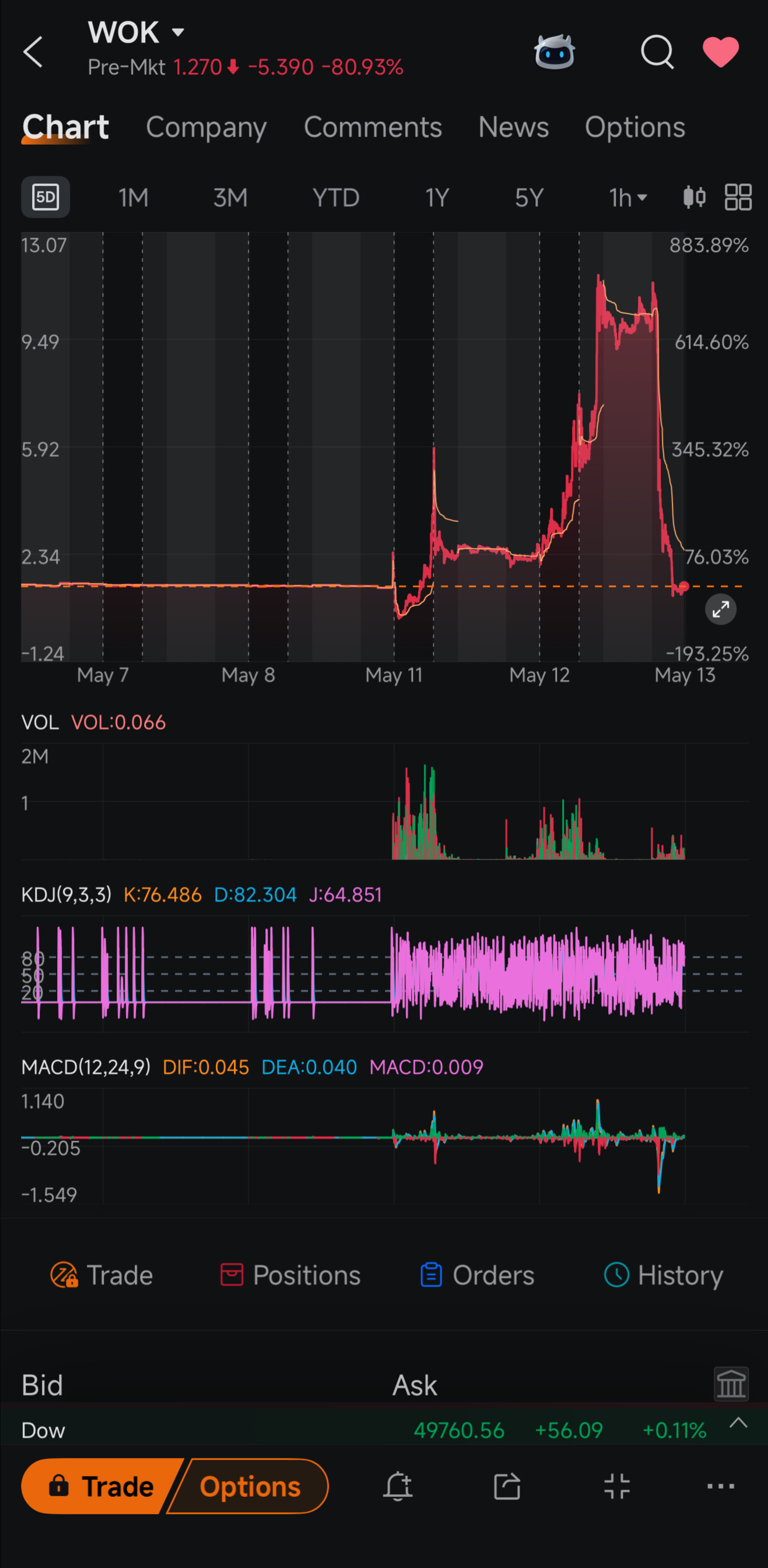This screenshot has width=768, height=1568.
Task: Open Orders shortcut
Action: (x=476, y=1275)
